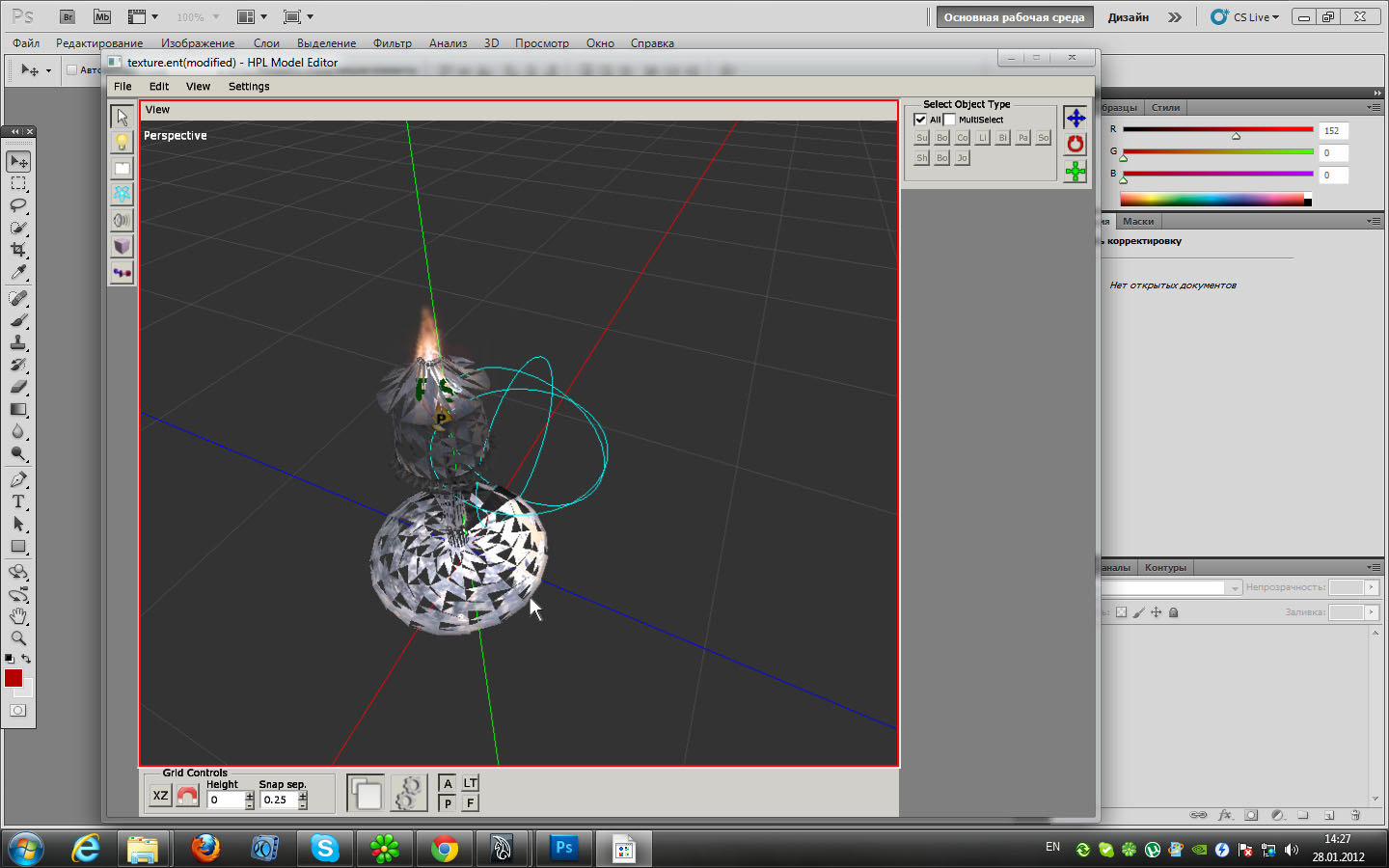The height and width of the screenshot is (868, 1389).
Task: Click the gears physics icon
Action: [x=408, y=794]
